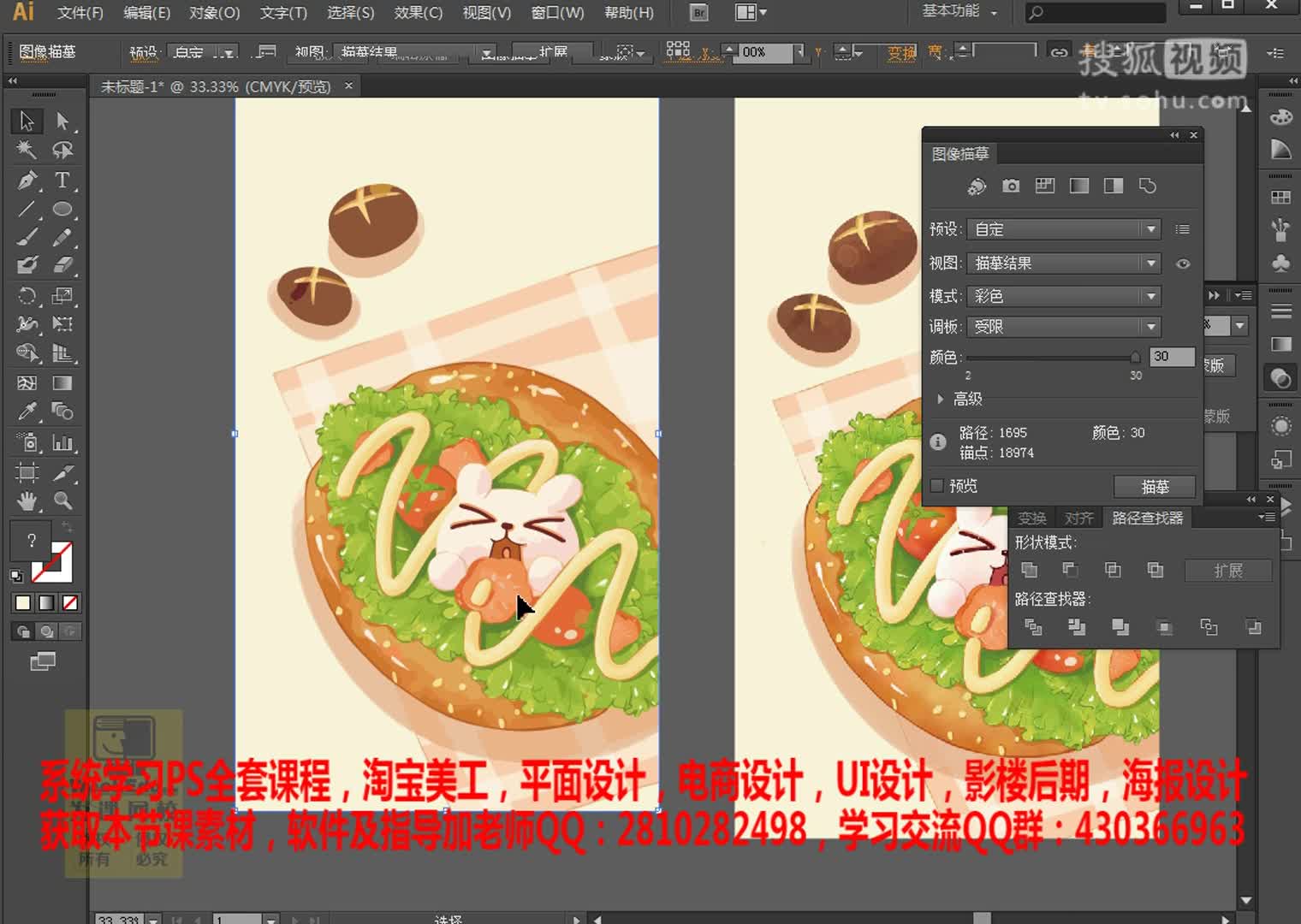Open the Edit menu
This screenshot has width=1301, height=924.
coord(146,13)
